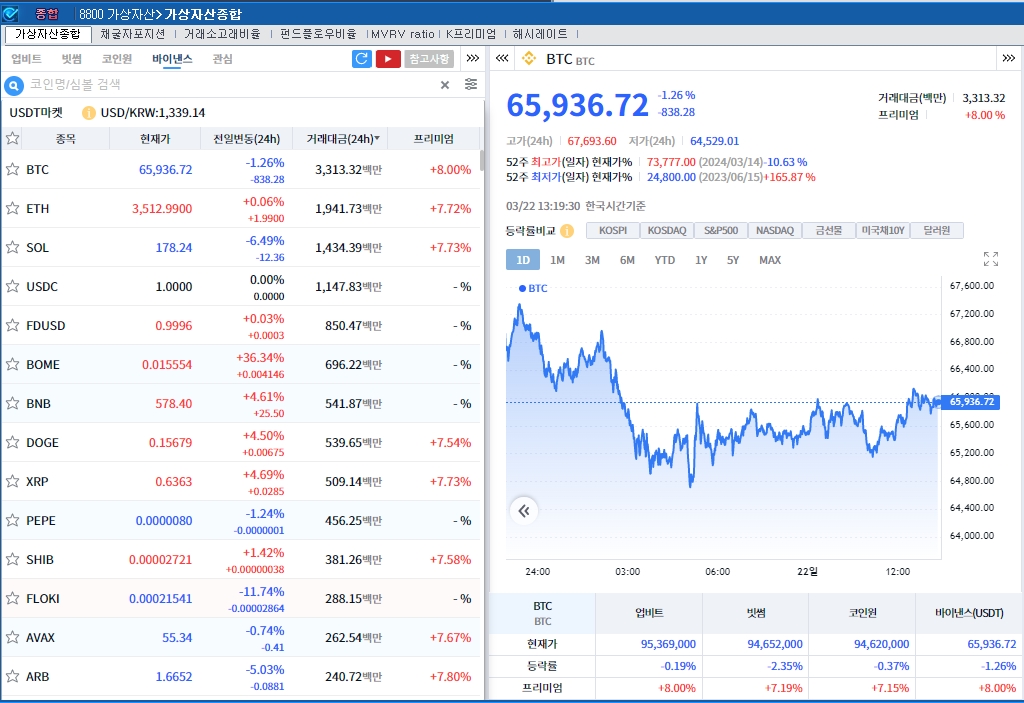
Task: Click the 코인명/심볼 검색 search field
Action: tap(232, 84)
